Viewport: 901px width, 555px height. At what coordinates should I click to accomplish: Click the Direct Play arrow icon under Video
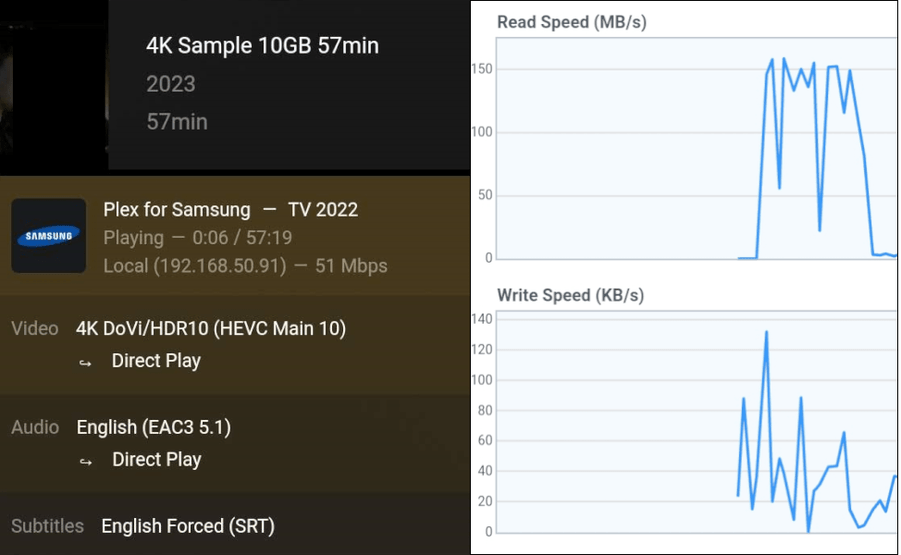(86, 362)
